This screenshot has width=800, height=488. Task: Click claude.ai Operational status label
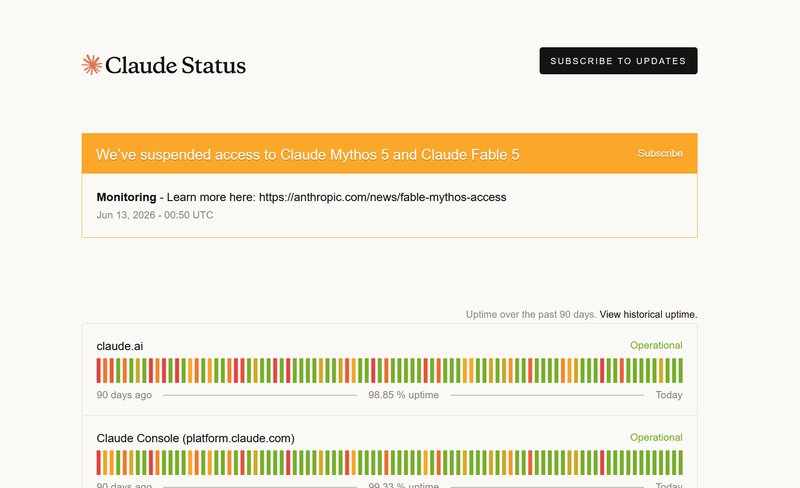click(x=656, y=345)
